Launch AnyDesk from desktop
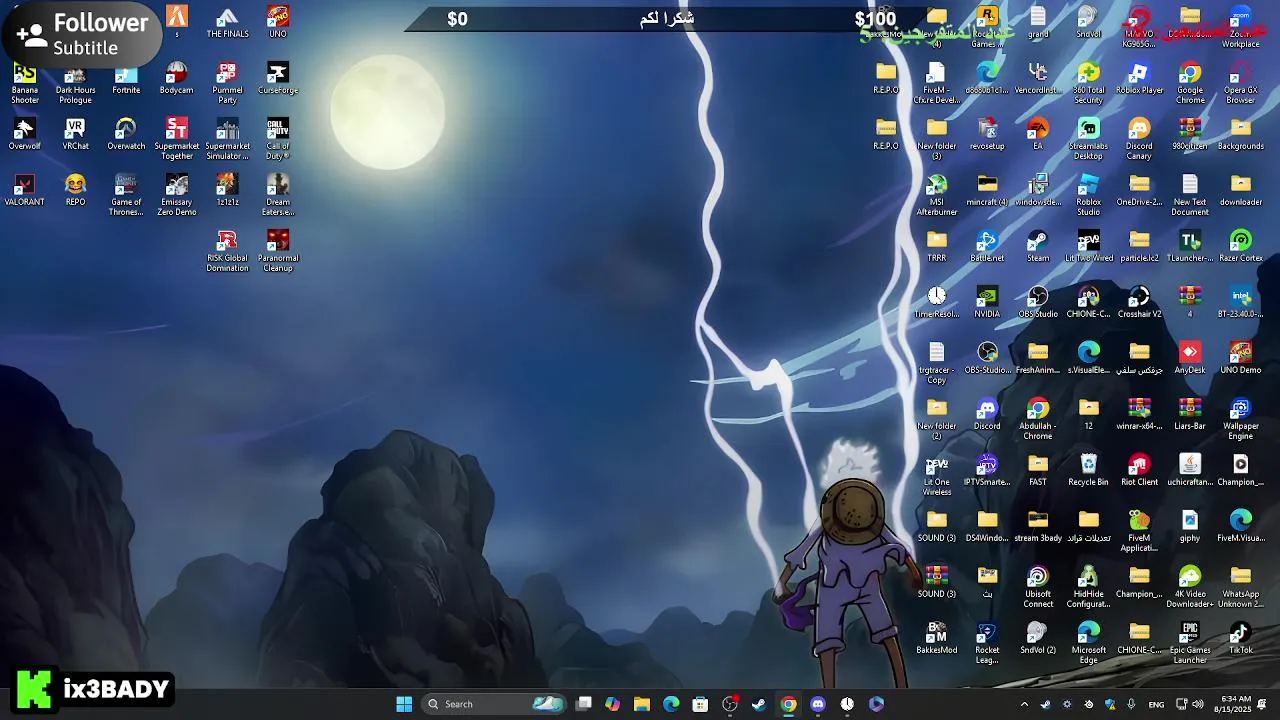1280x720 pixels. pyautogui.click(x=1190, y=359)
